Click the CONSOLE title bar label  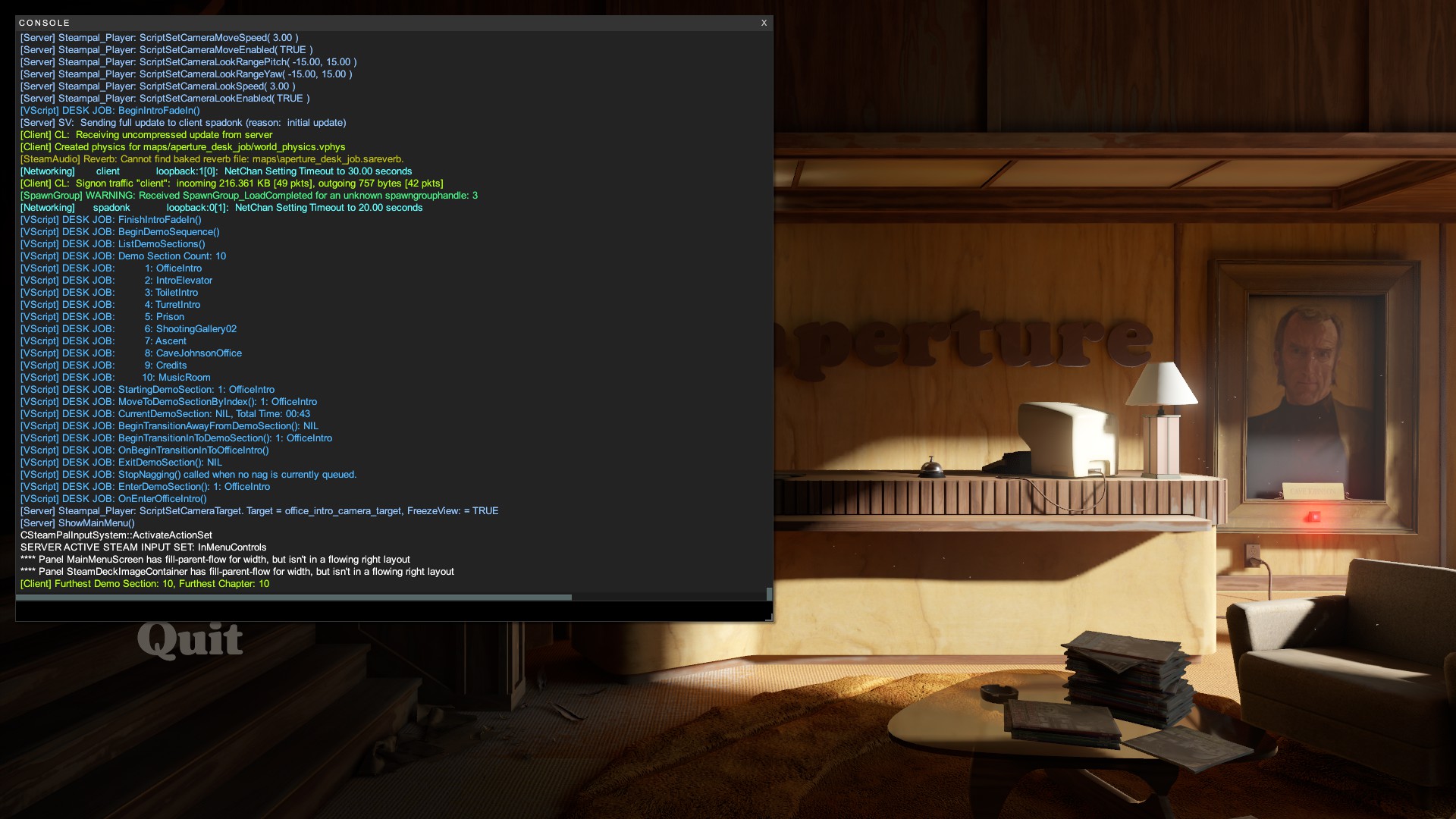click(x=45, y=23)
